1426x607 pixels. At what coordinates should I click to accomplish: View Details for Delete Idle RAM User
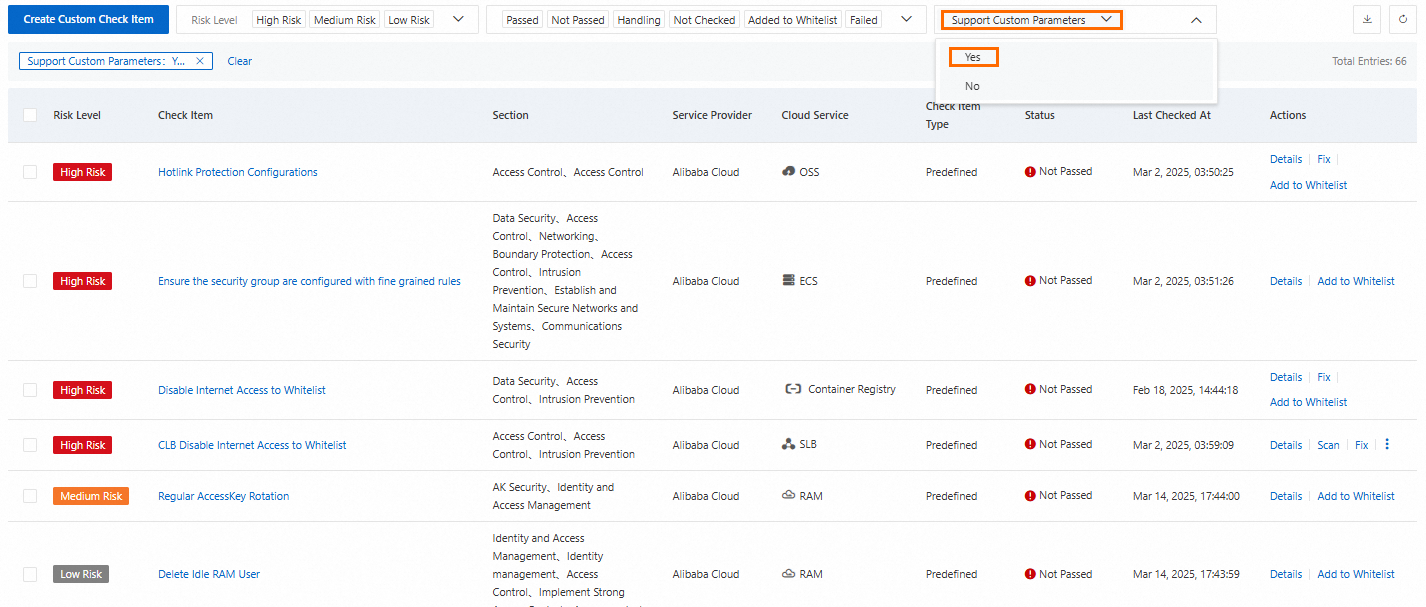[x=1286, y=574]
